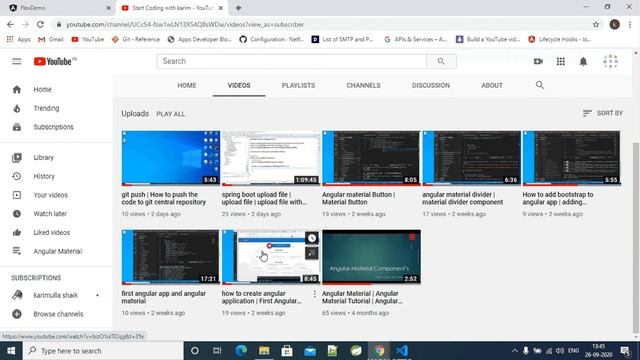This screenshot has width=640, height=360.
Task: Click the watch later clock on hovered thumbnail
Action: tap(312, 238)
